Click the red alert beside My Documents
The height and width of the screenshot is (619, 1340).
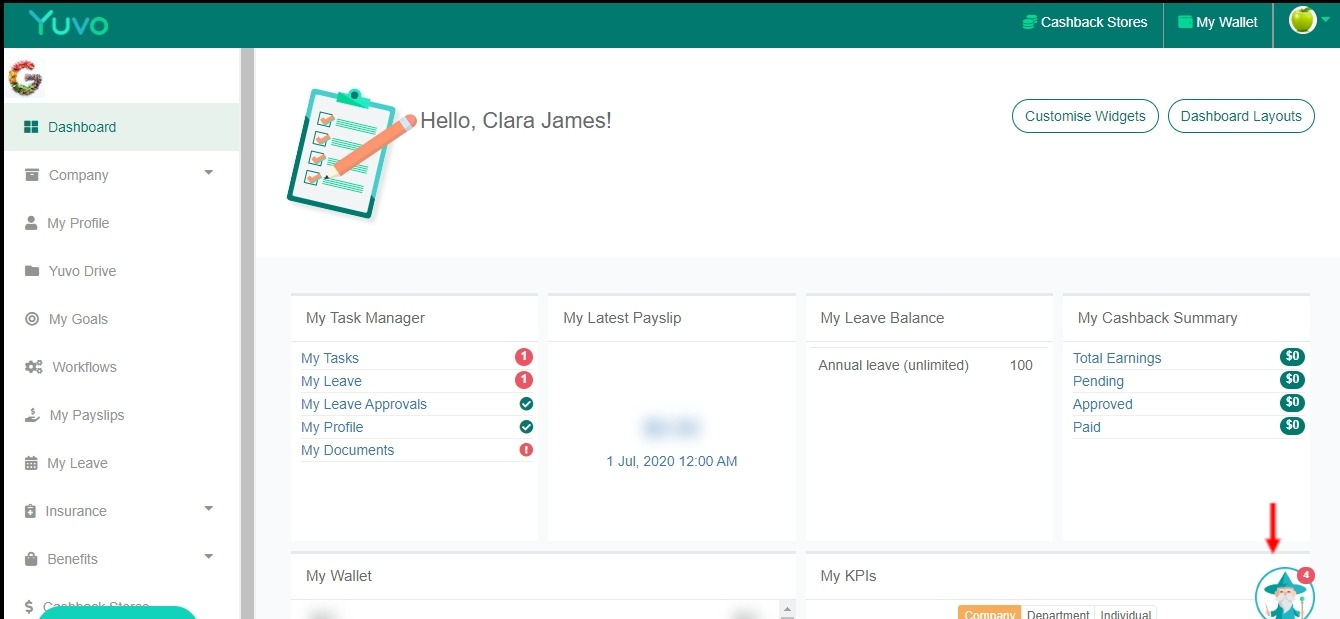tap(526, 450)
